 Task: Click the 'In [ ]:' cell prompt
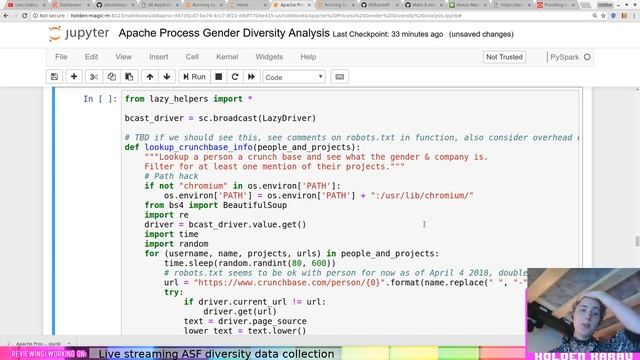click(100, 99)
